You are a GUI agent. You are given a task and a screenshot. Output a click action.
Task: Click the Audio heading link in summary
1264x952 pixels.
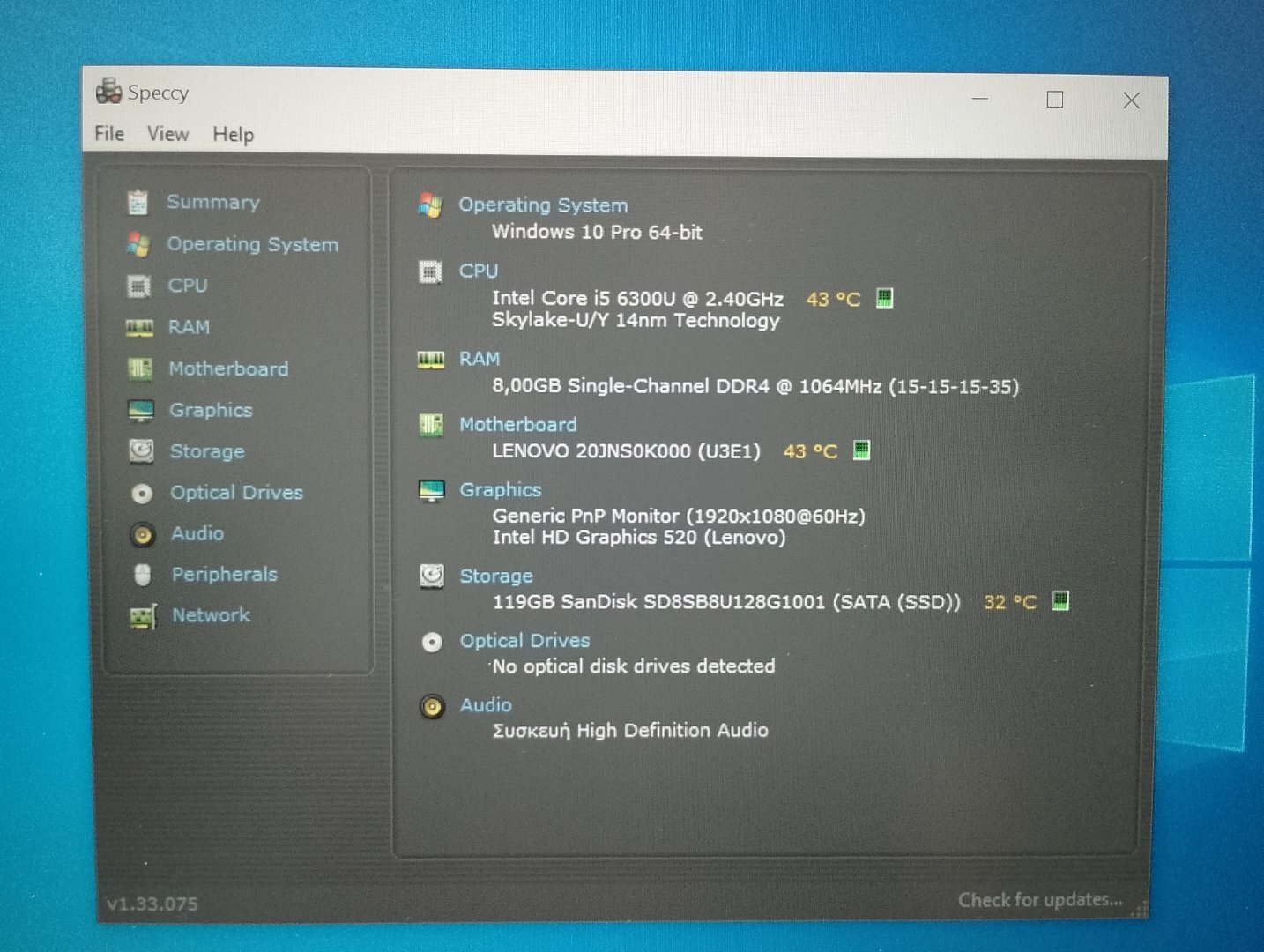point(486,705)
